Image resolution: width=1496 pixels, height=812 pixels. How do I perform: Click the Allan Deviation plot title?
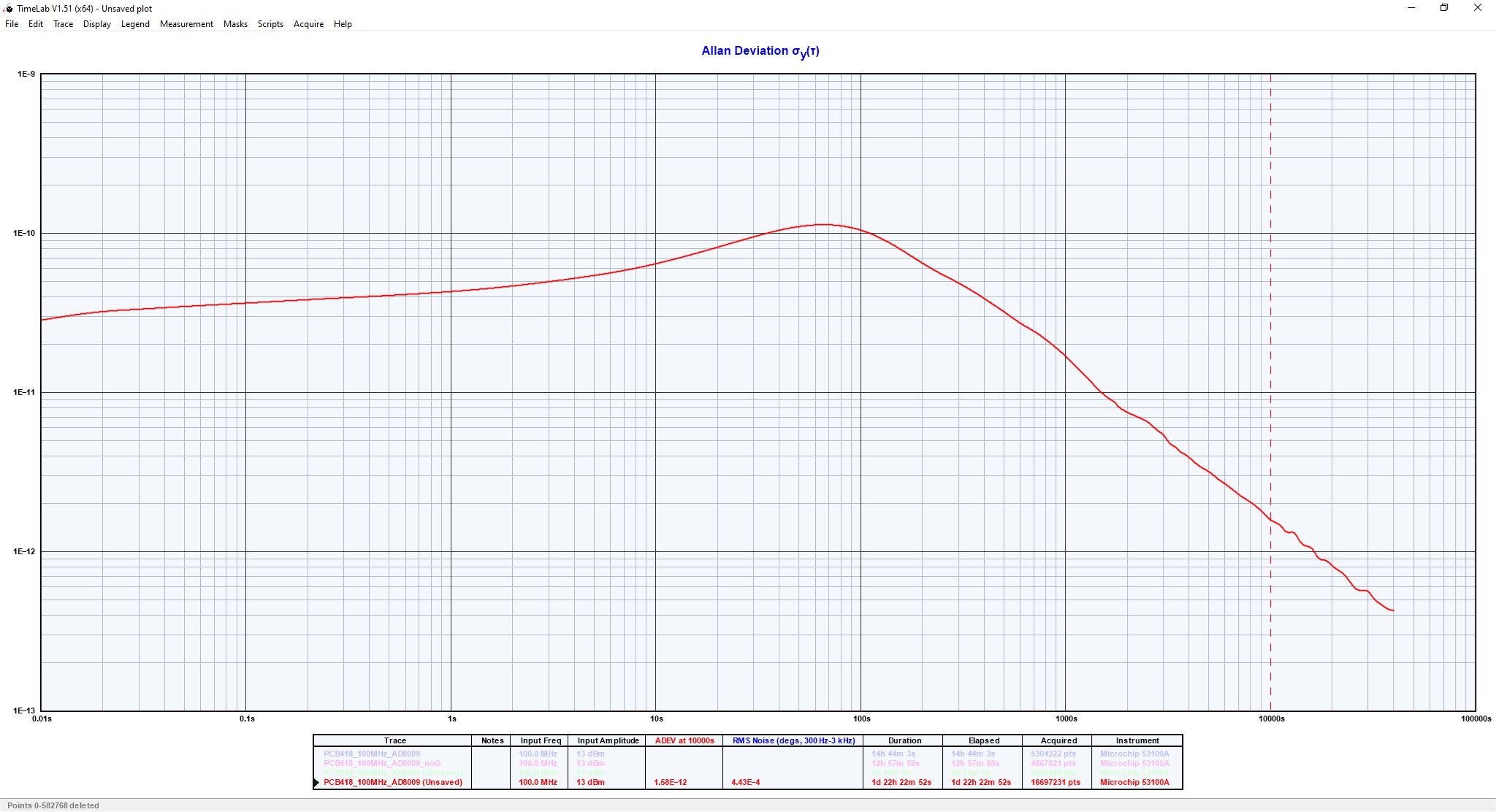point(760,51)
